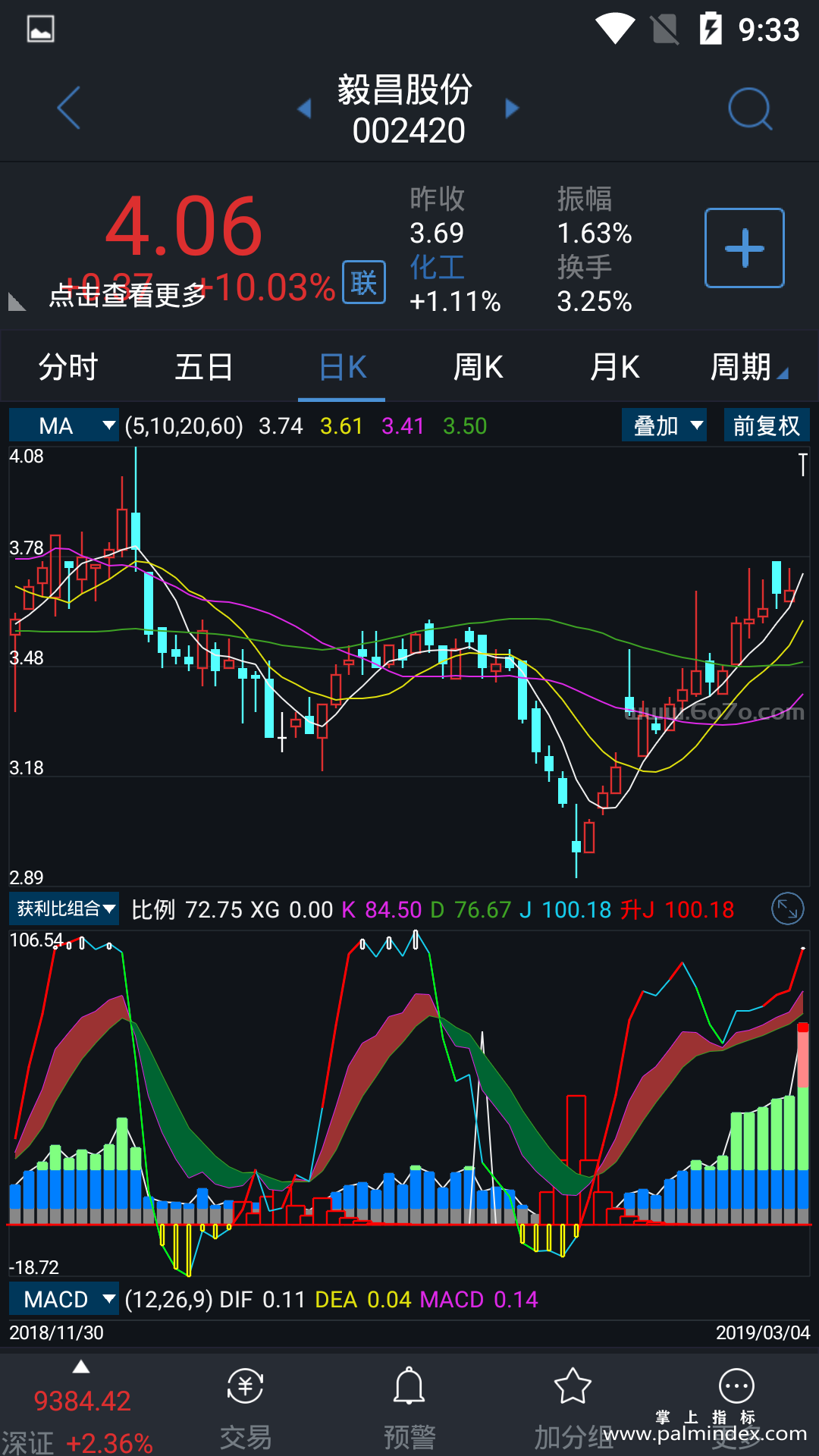Tap the stock code 002420

pyautogui.click(x=409, y=130)
